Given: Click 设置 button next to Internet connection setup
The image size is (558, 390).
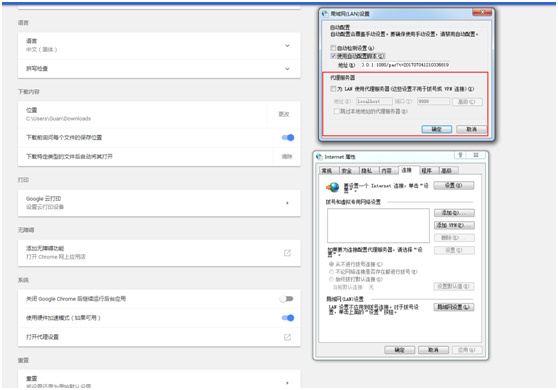Looking at the screenshot, I should [454, 185].
